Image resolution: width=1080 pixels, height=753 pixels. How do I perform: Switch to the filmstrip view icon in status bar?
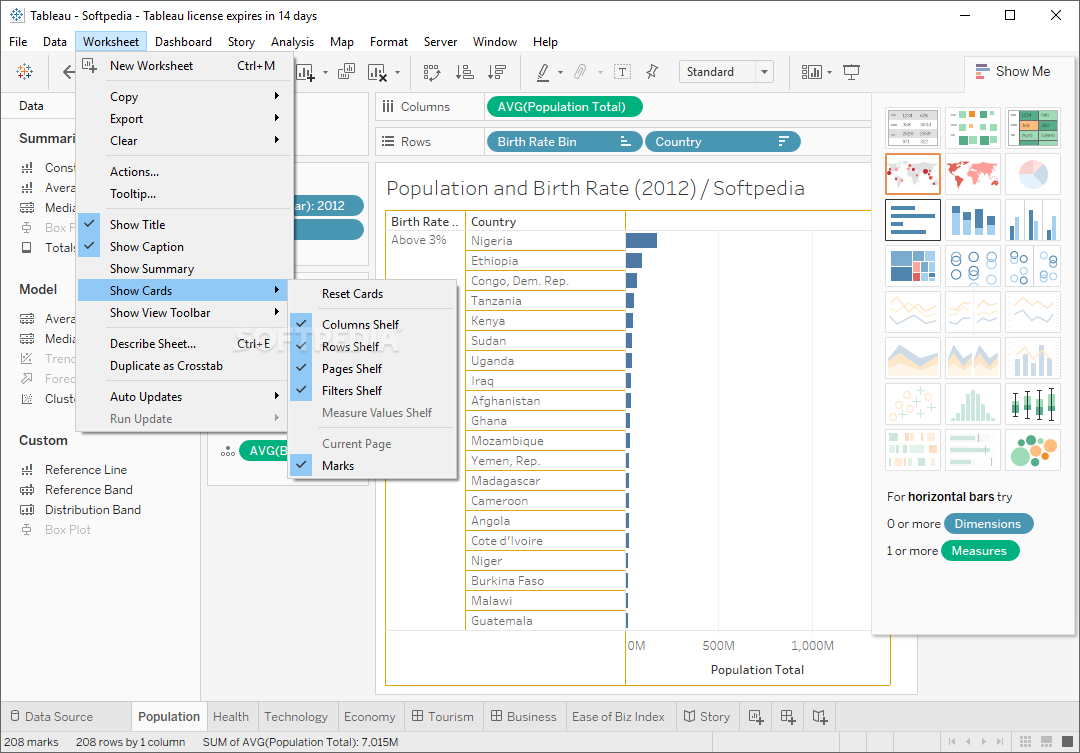click(1046, 741)
